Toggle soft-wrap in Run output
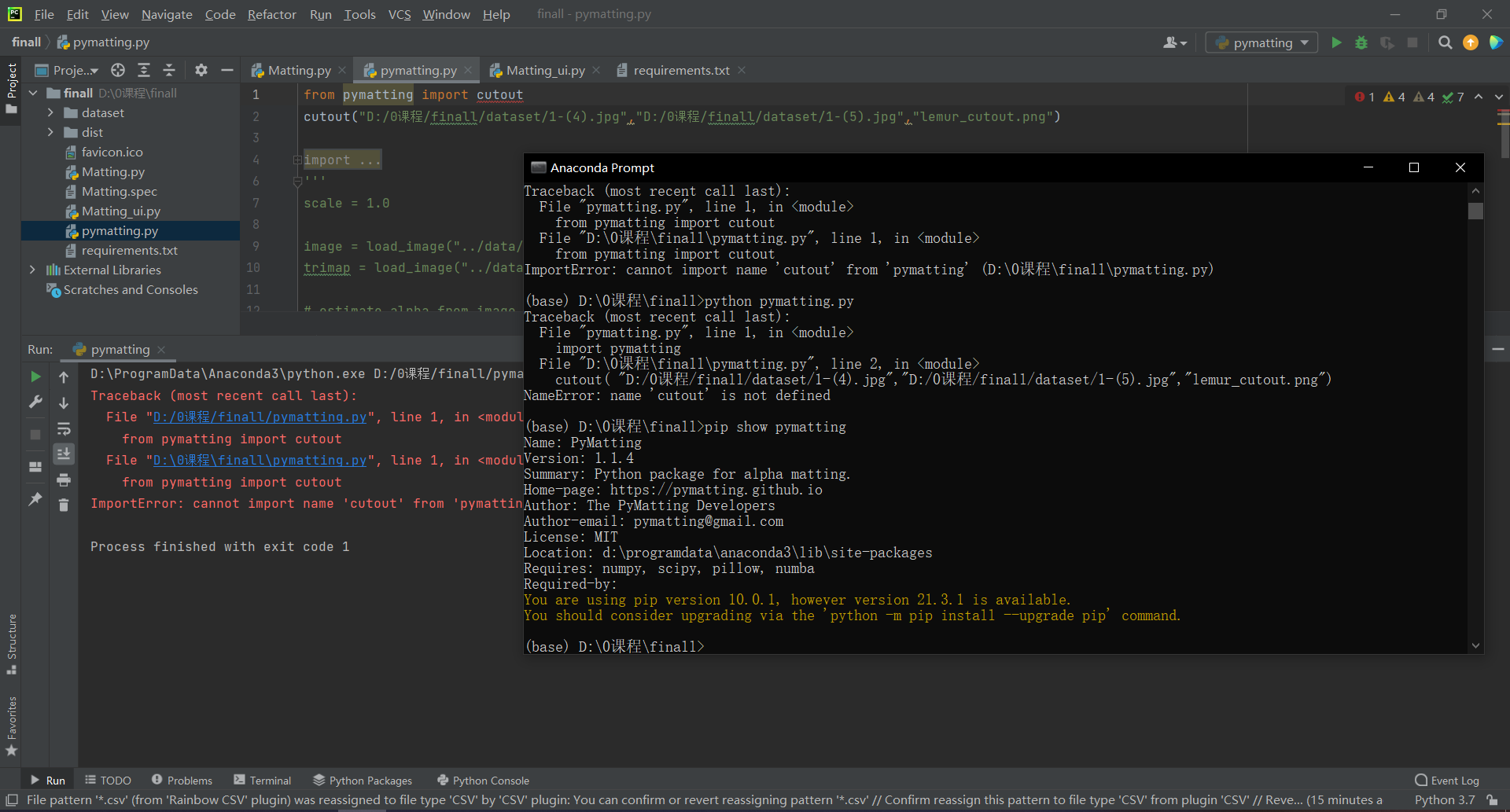 pos(64,428)
